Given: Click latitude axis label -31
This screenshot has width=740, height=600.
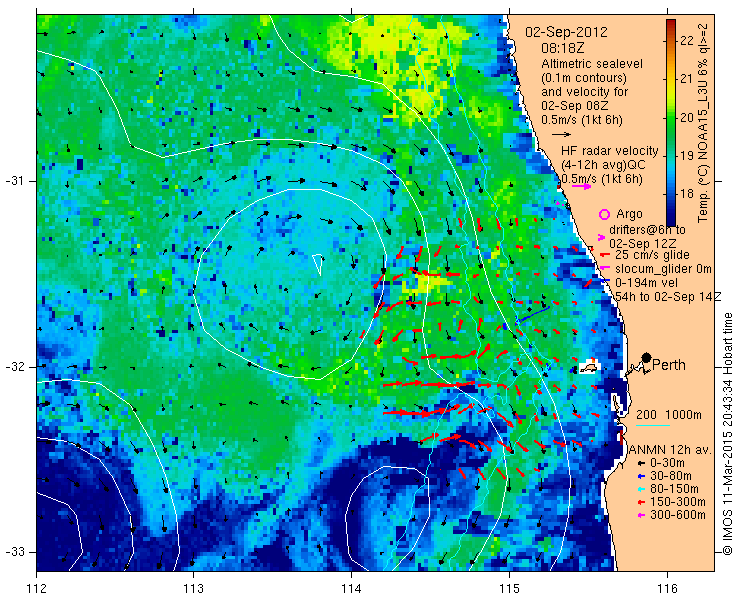Looking at the screenshot, I should point(14,181).
